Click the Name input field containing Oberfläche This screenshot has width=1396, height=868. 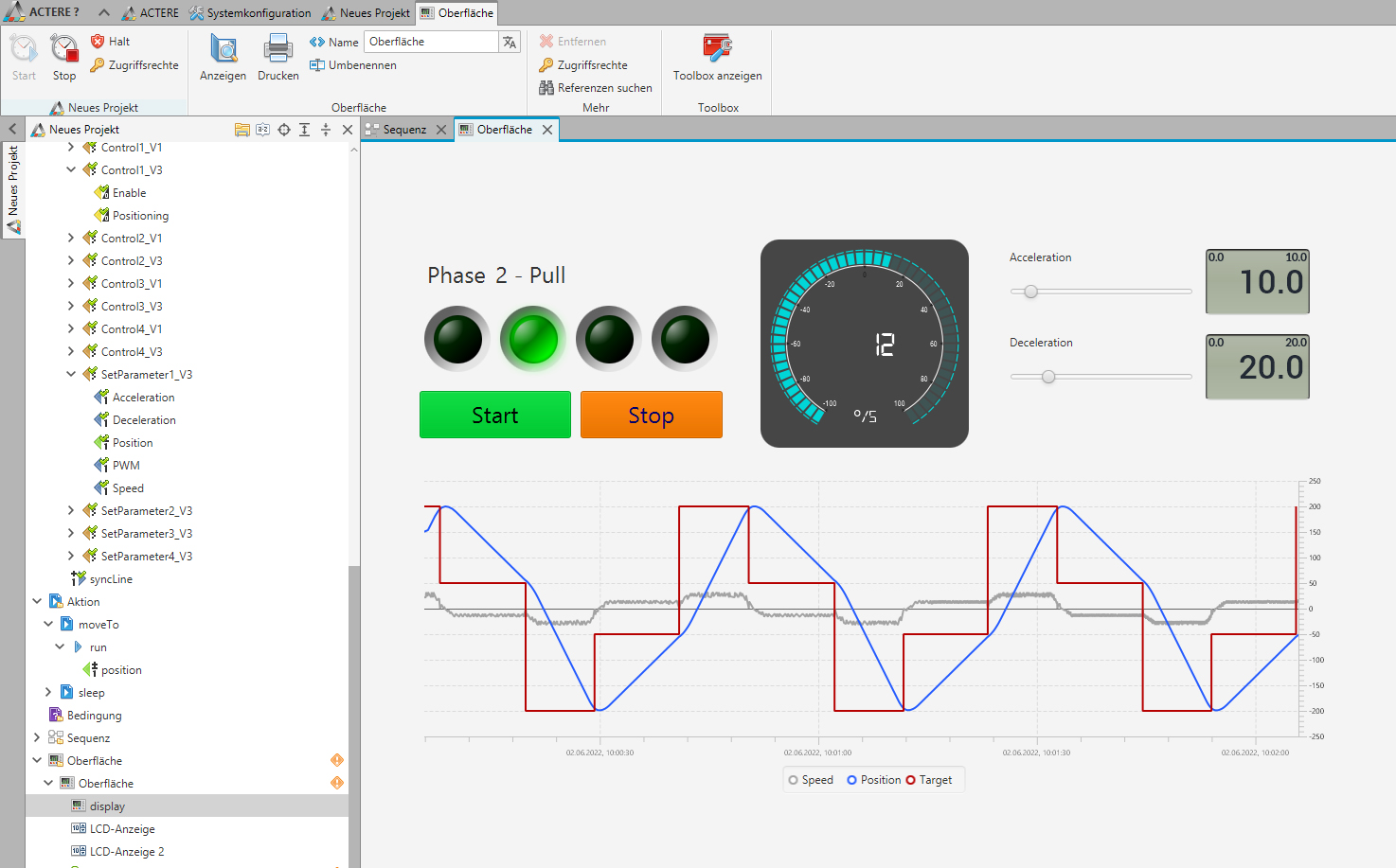coord(431,42)
